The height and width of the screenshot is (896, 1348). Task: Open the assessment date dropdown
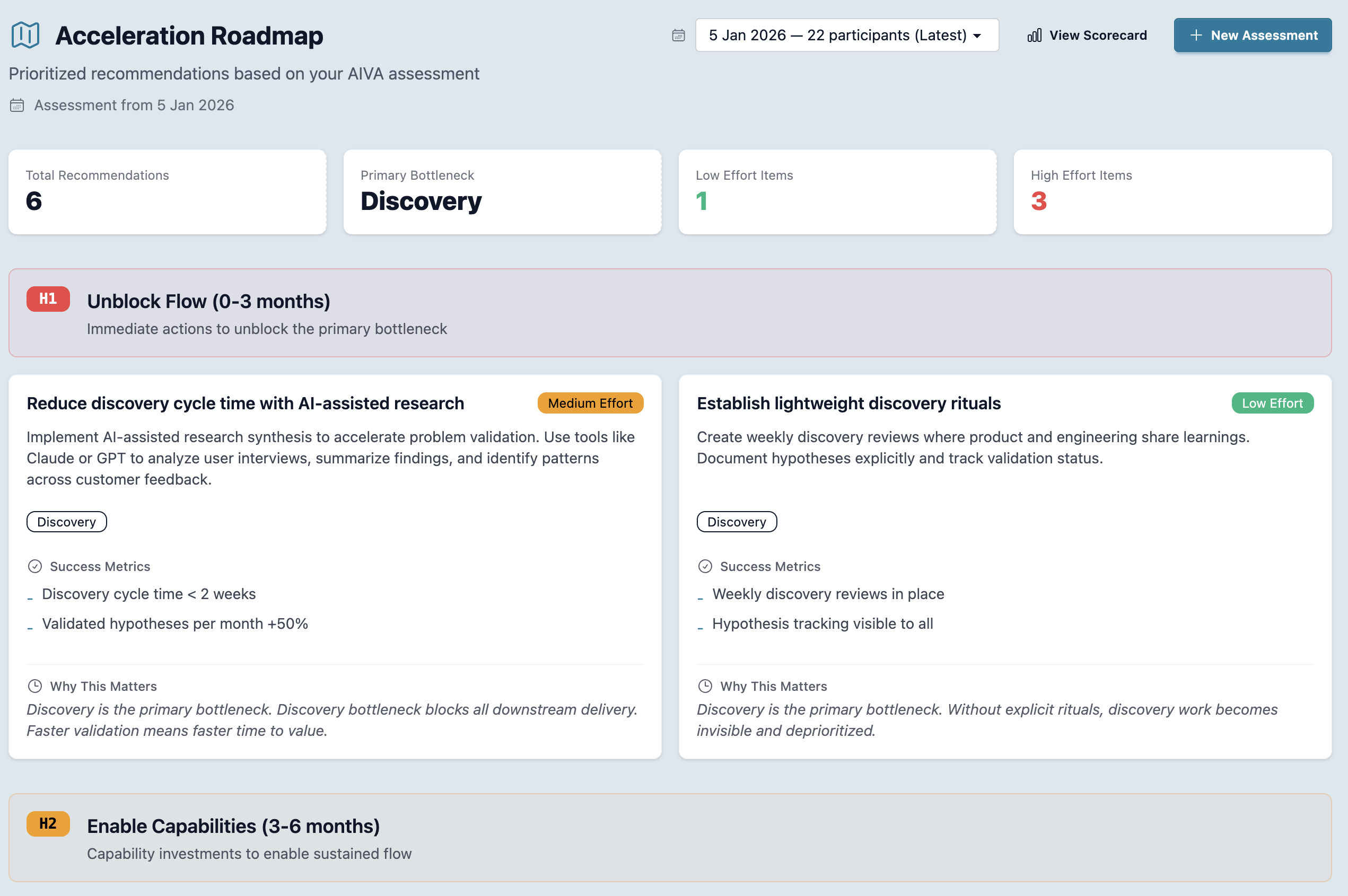click(x=837, y=36)
